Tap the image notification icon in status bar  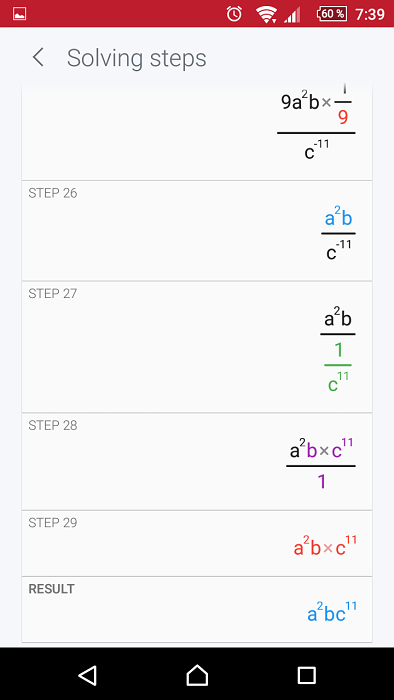(20, 14)
